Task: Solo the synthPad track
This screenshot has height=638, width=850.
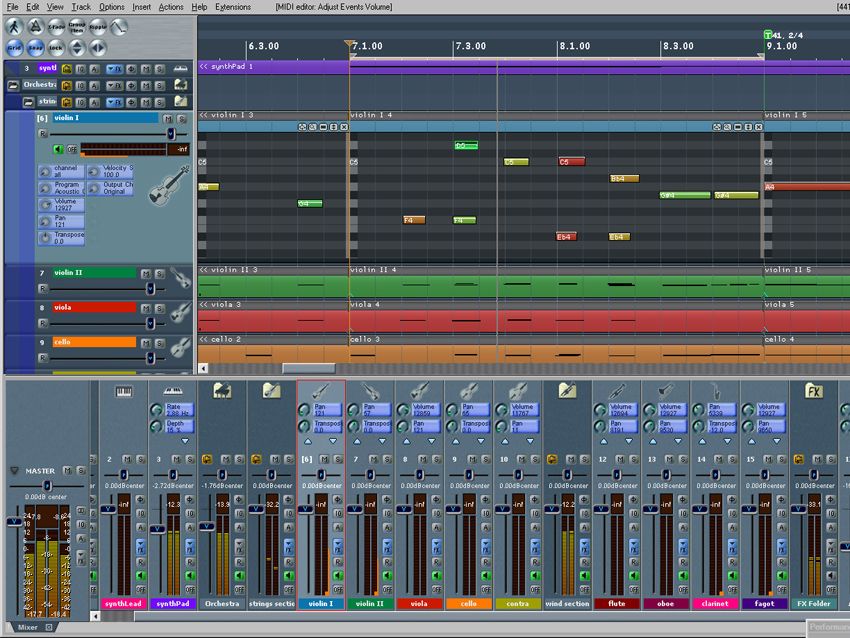Action: [160, 69]
